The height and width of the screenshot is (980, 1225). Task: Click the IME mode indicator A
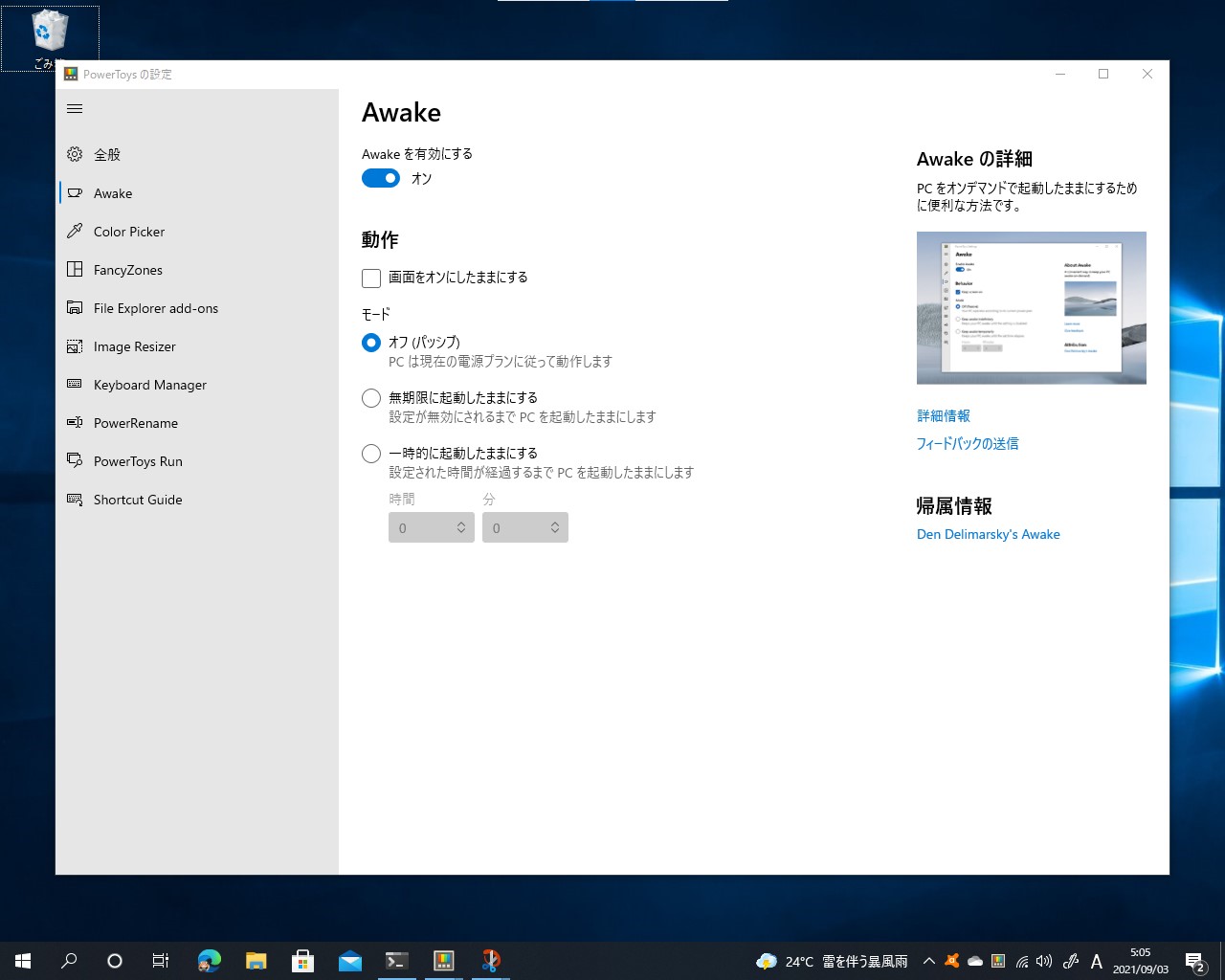click(x=1097, y=961)
